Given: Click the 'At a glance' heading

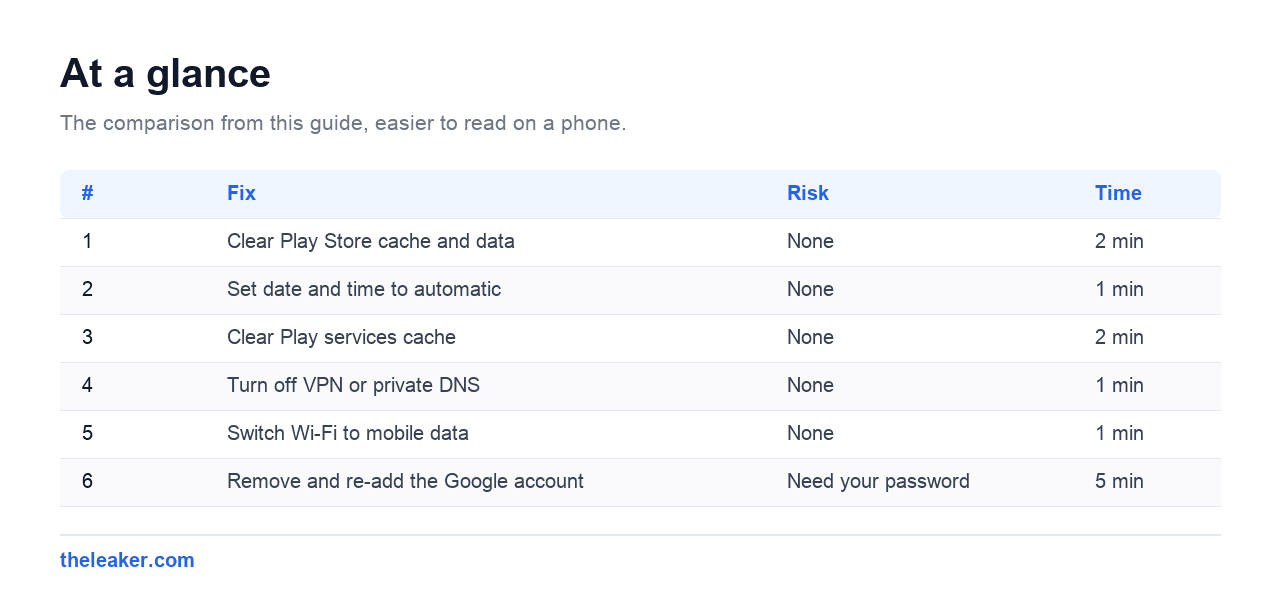Looking at the screenshot, I should click(165, 74).
